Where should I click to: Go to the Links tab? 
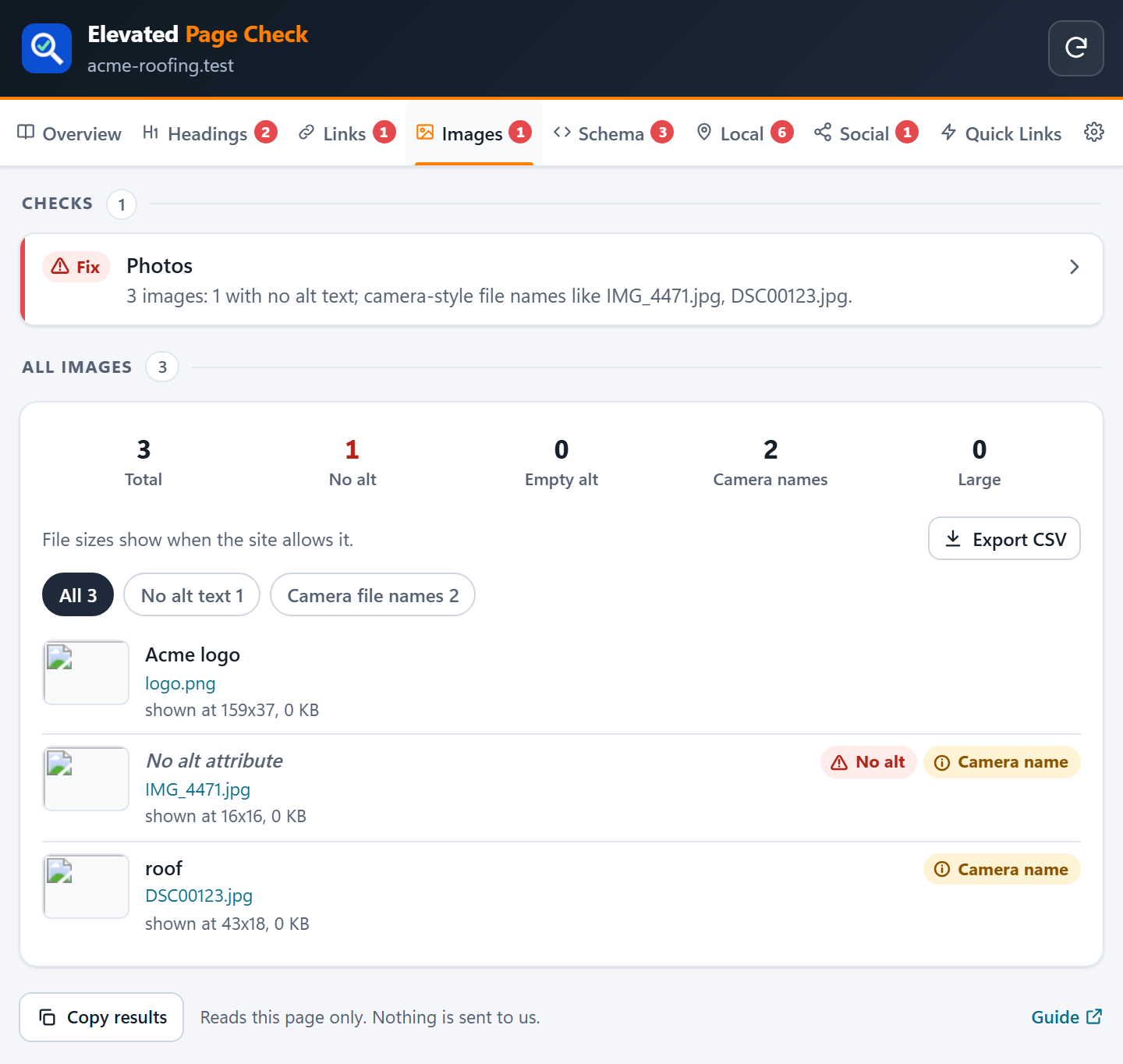pos(347,133)
